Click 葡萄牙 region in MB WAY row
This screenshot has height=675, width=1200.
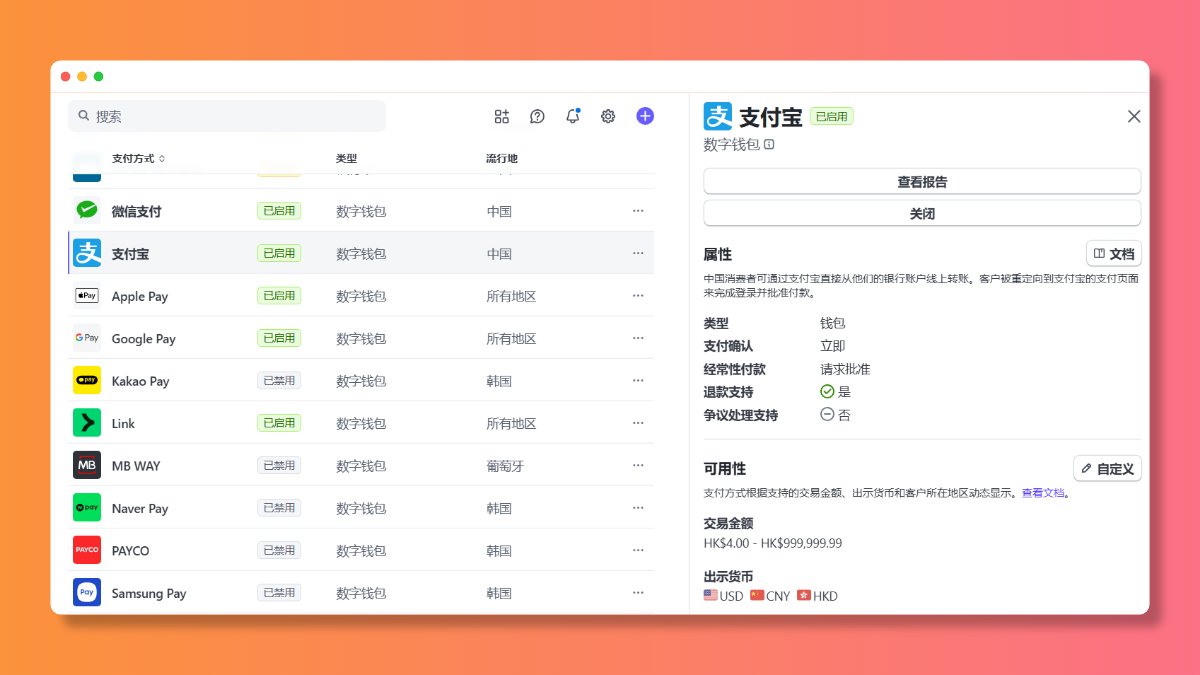(x=505, y=466)
